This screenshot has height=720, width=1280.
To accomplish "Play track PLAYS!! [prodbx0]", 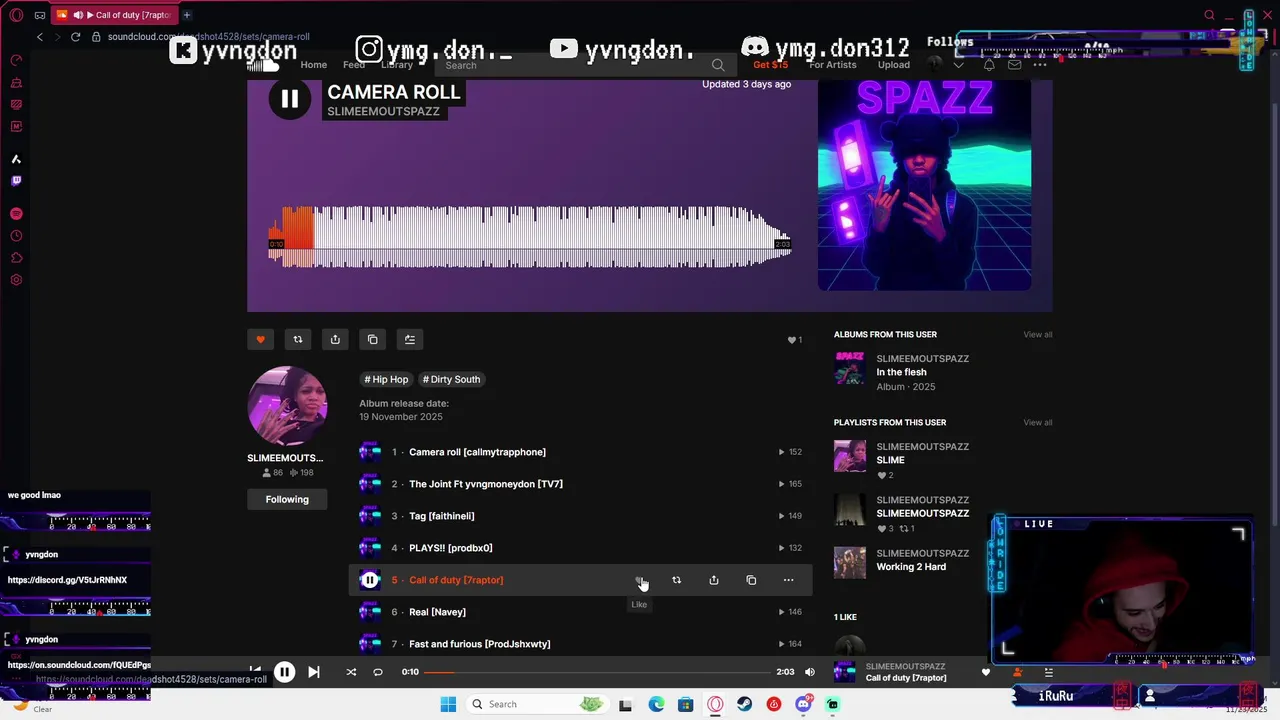I will point(451,548).
